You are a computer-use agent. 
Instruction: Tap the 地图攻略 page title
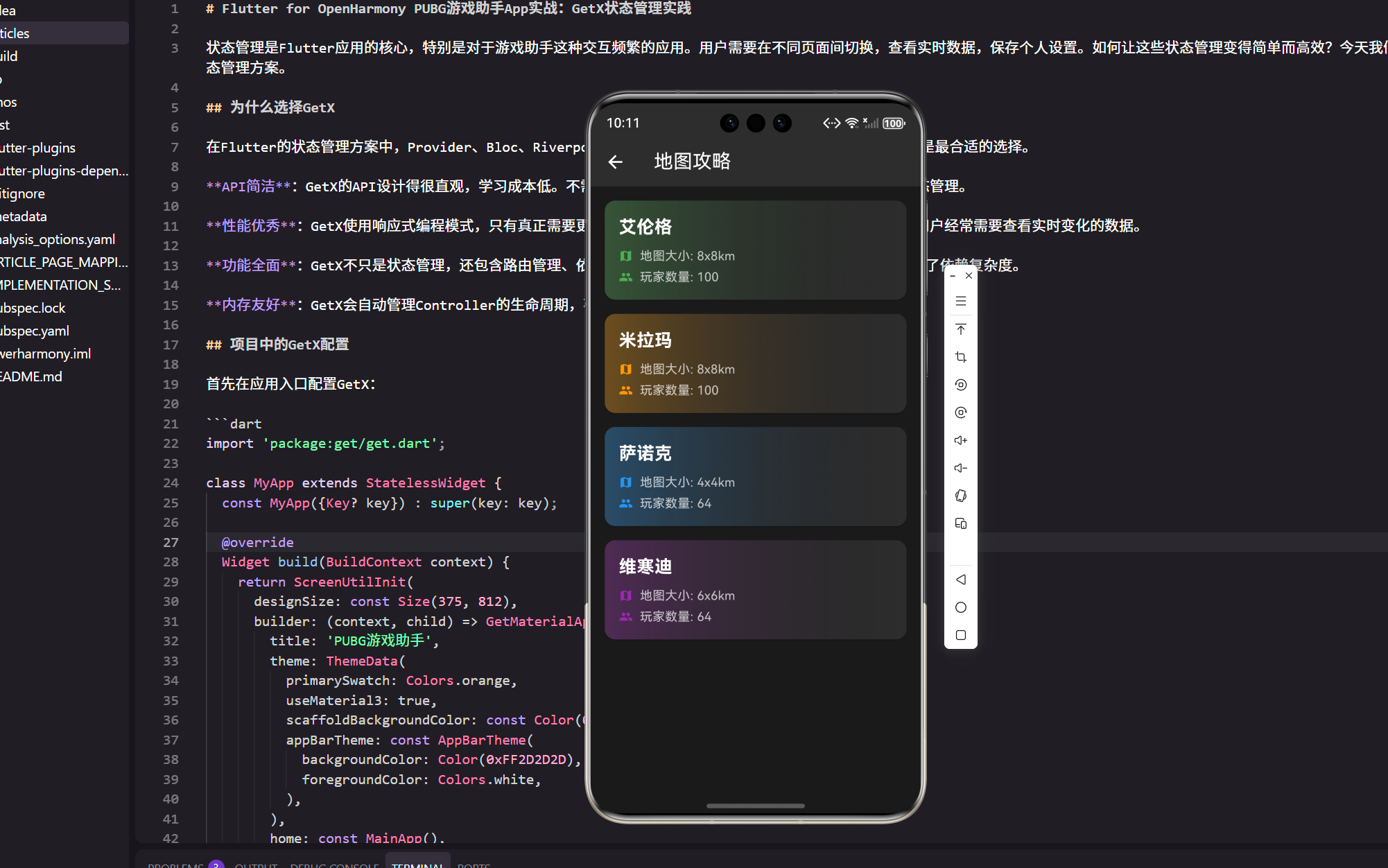[692, 162]
